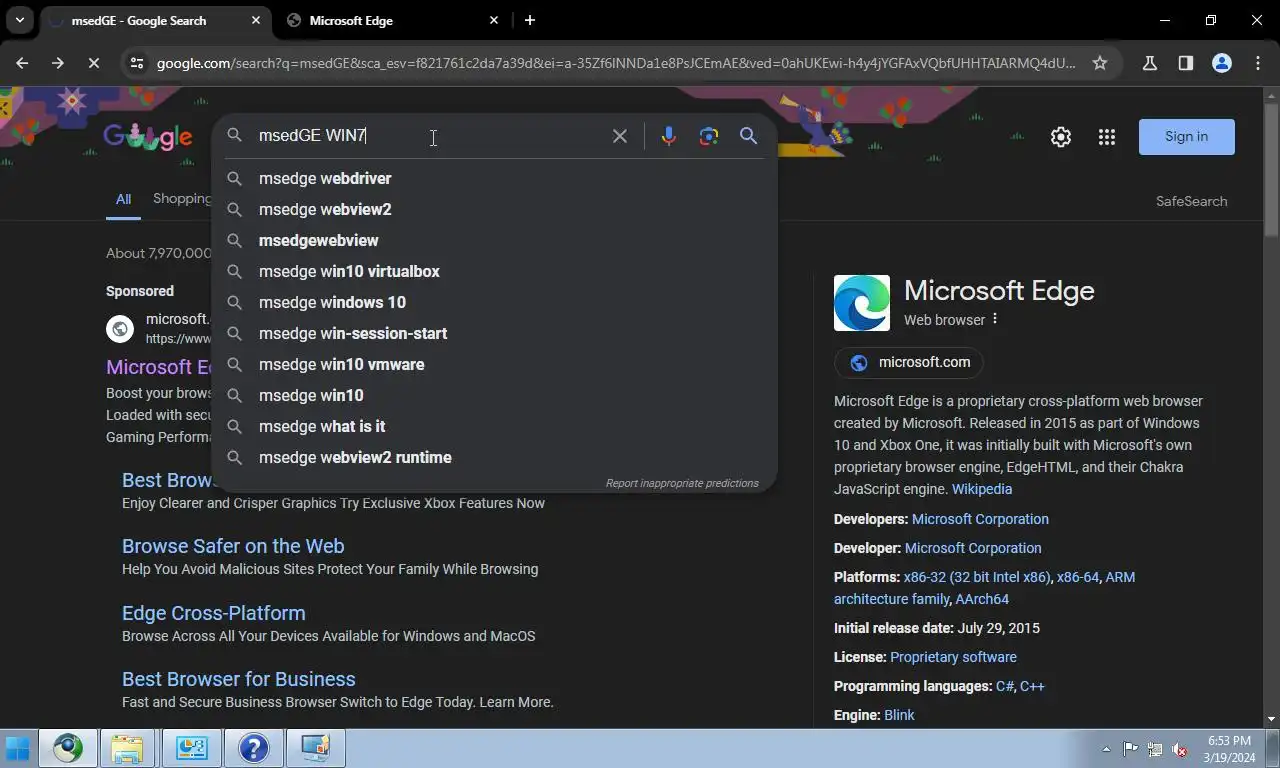Viewport: 1280px width, 768px height.
Task: Stop loading the page
Action: pyautogui.click(x=93, y=63)
